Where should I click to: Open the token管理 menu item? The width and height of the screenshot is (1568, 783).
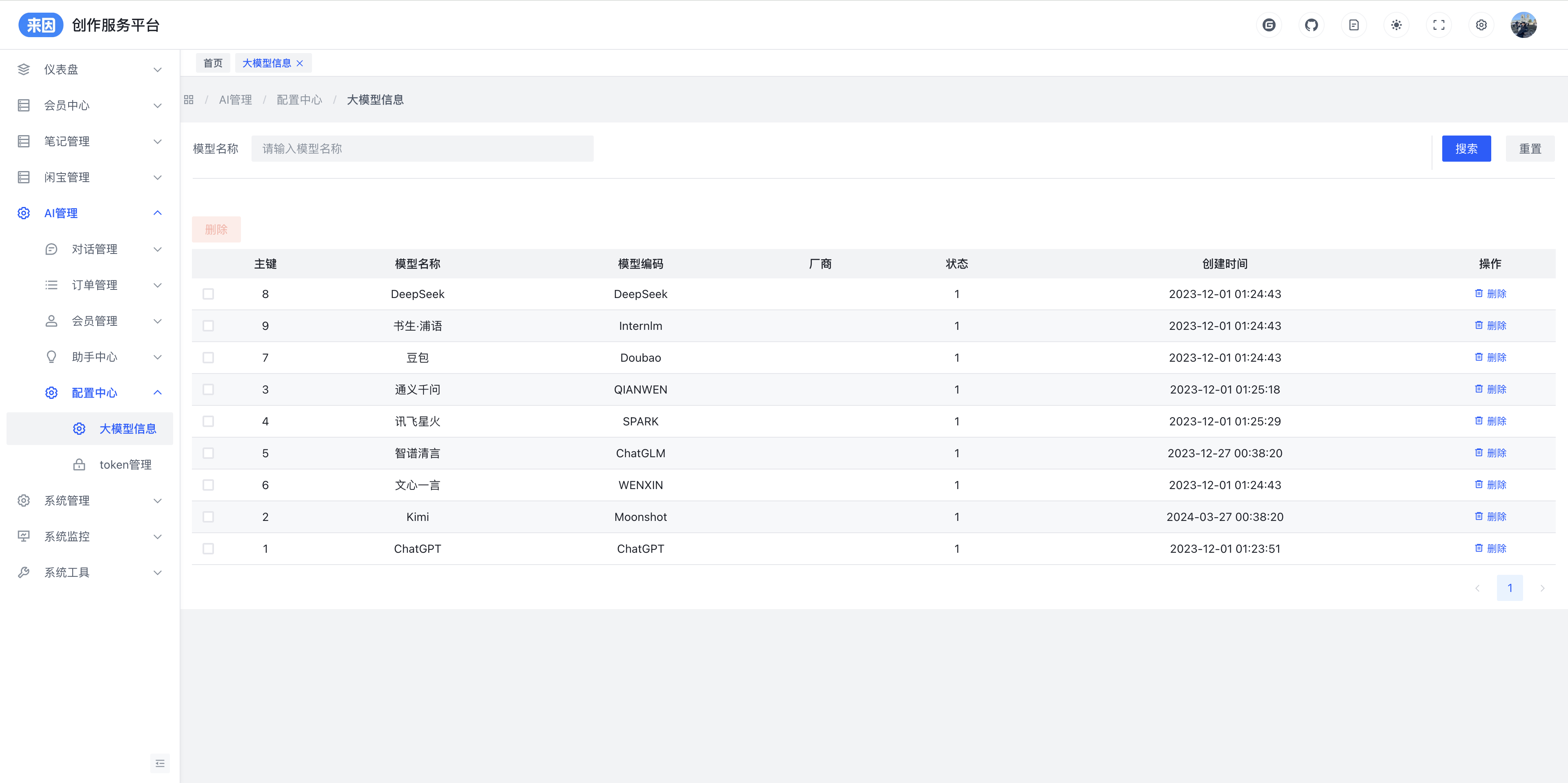click(125, 465)
